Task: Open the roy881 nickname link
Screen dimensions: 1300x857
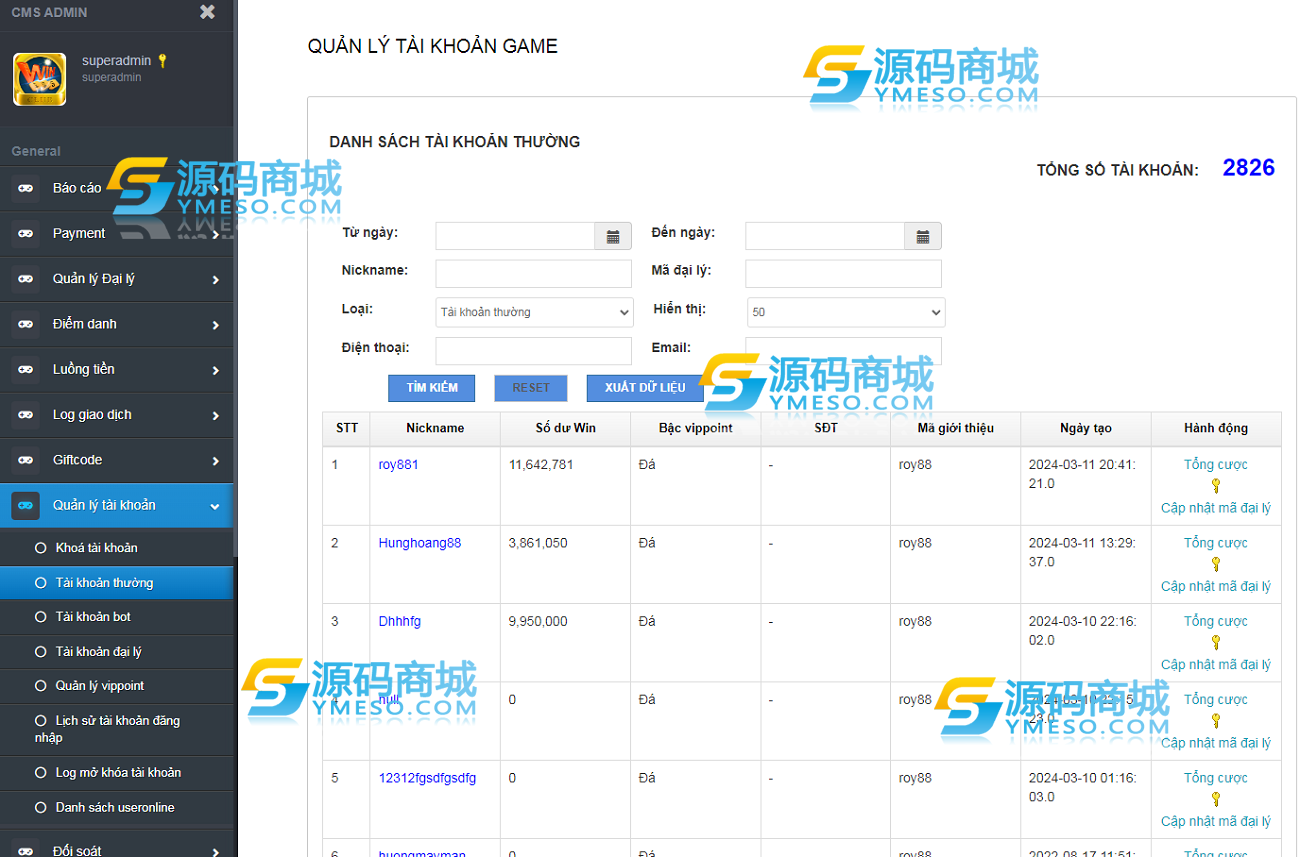Action: pos(398,465)
